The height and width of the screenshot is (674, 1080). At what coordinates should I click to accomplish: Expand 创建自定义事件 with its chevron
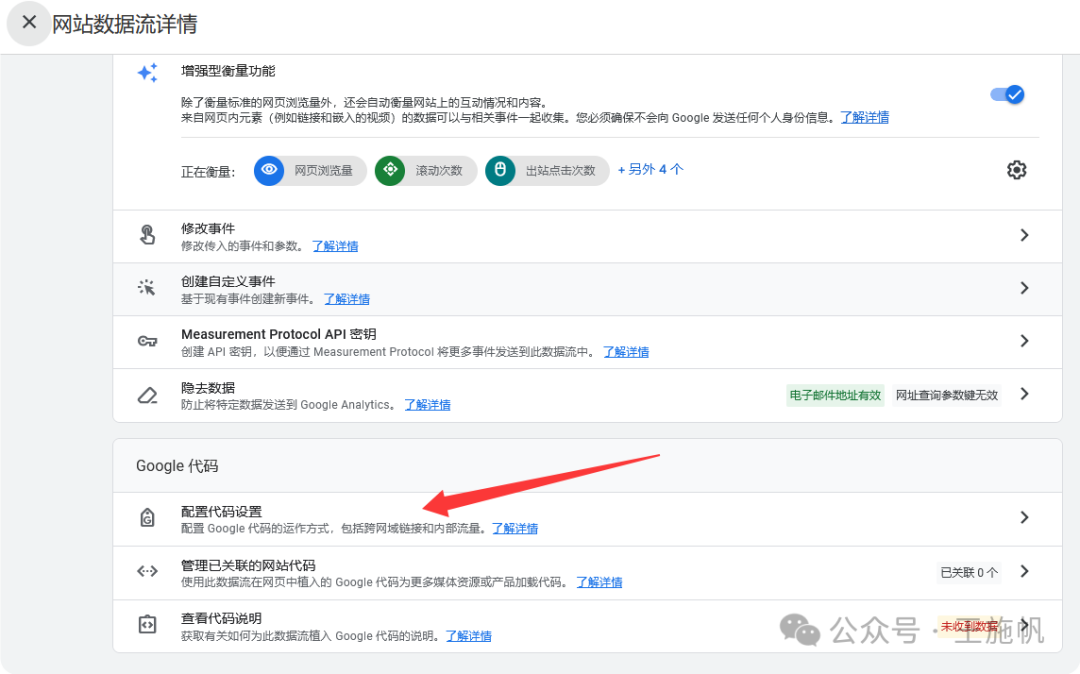(x=1024, y=288)
